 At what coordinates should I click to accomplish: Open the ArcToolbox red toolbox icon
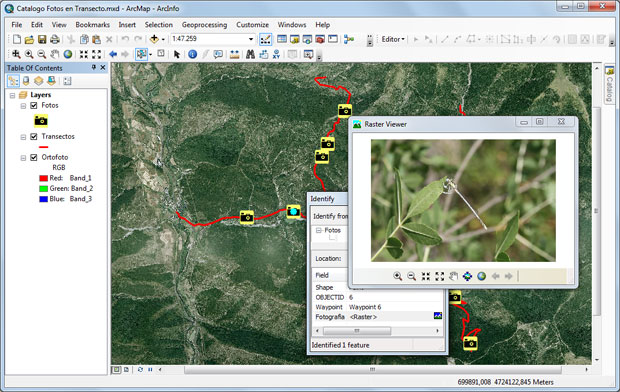pos(320,39)
